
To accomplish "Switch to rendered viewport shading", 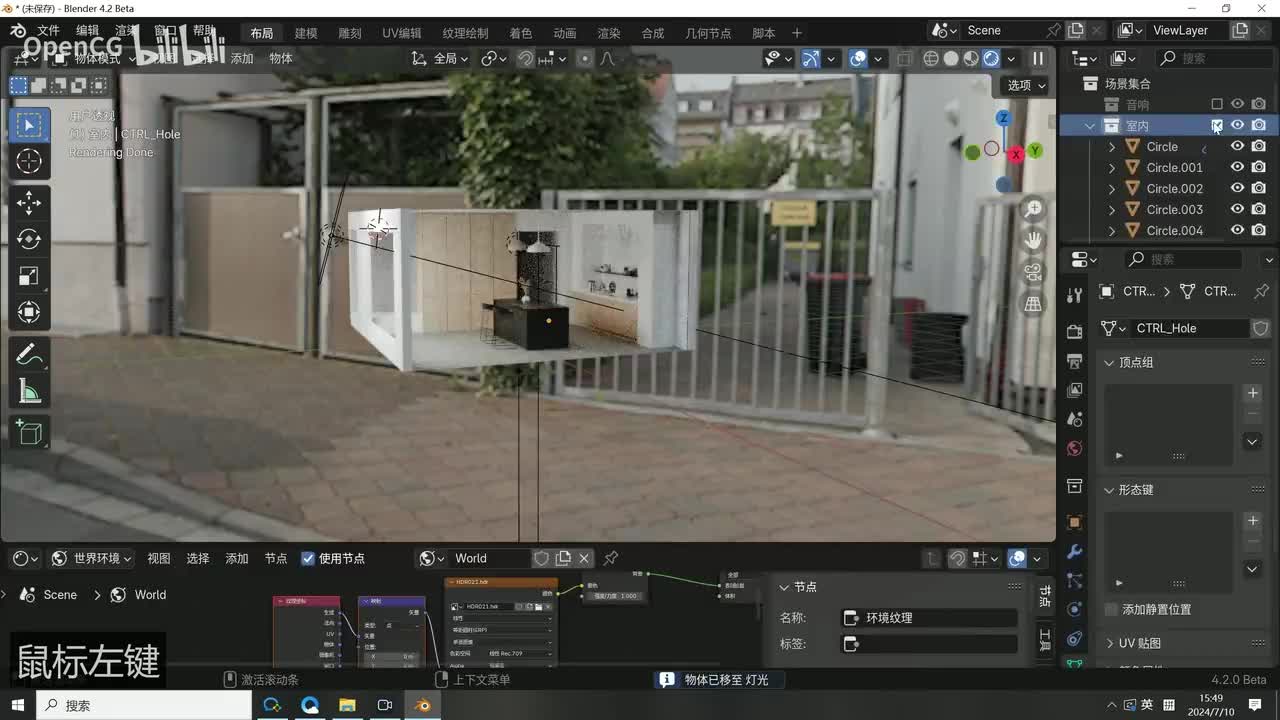I will click(x=991, y=58).
